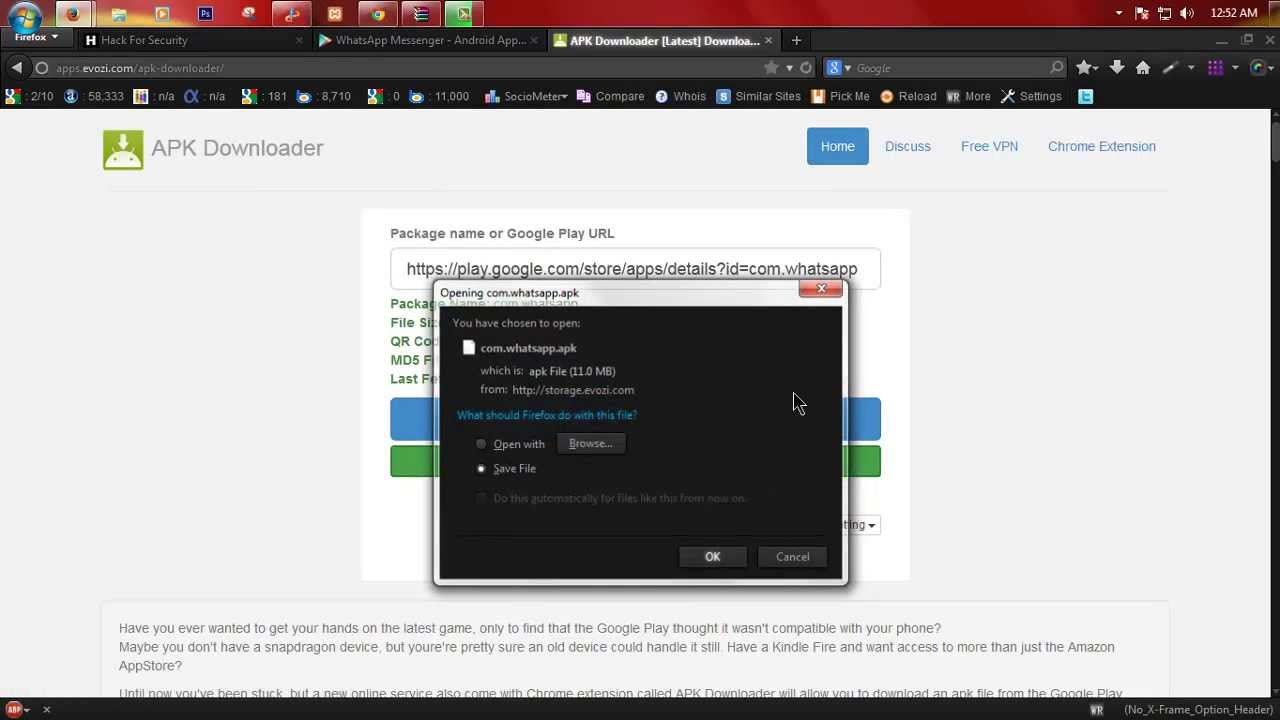The height and width of the screenshot is (720, 1280).
Task: Click the Adblock Plus status icon
Action: pos(14,710)
